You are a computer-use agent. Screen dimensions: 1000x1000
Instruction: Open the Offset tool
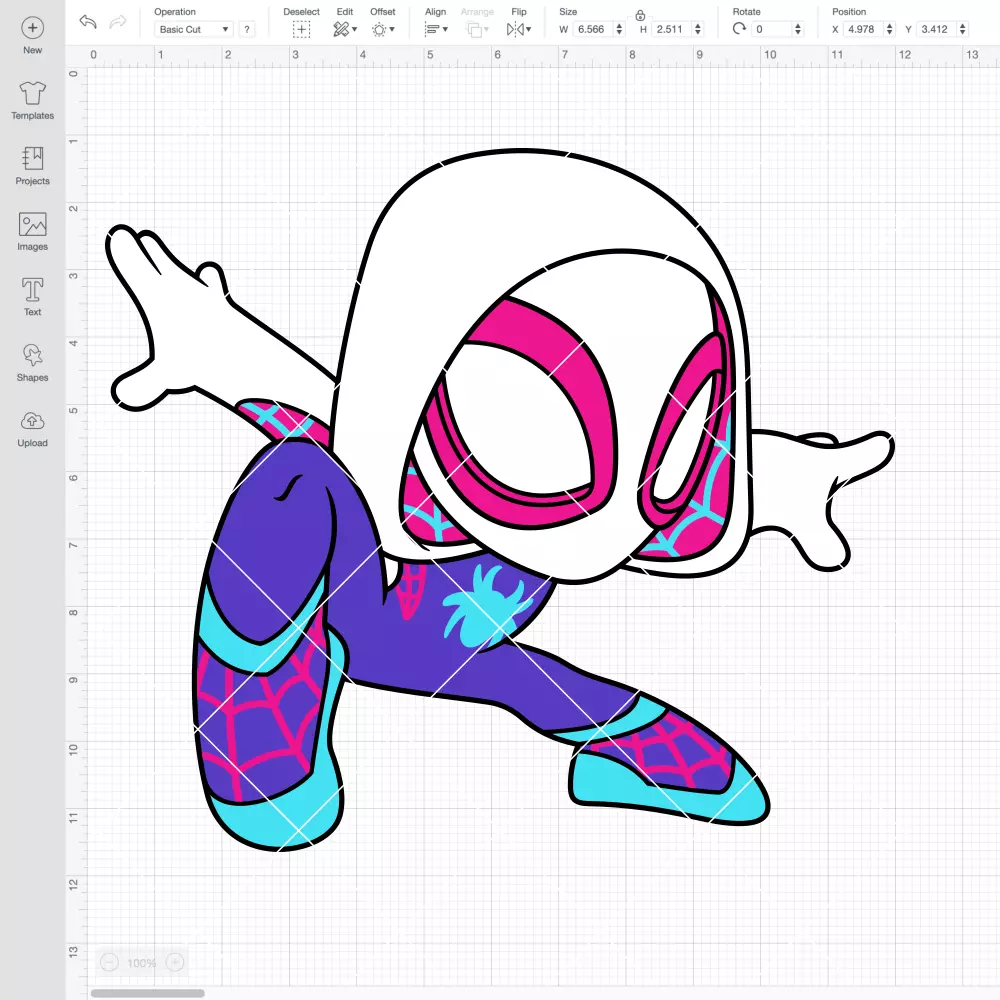tap(383, 29)
